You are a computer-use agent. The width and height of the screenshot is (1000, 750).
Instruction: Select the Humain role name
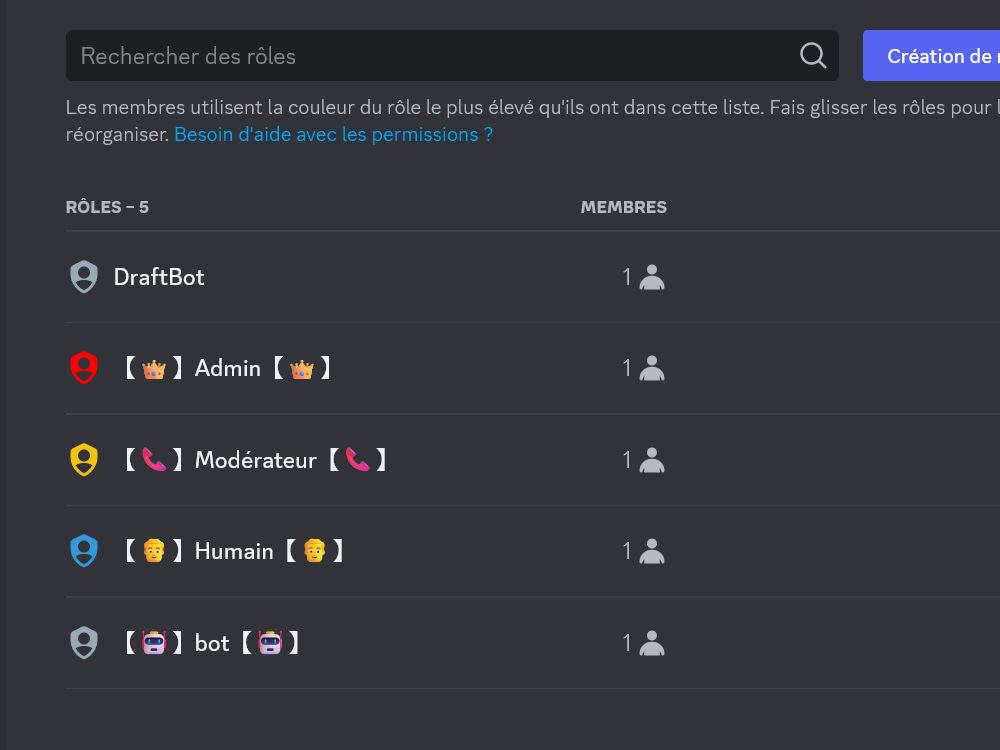(x=233, y=551)
